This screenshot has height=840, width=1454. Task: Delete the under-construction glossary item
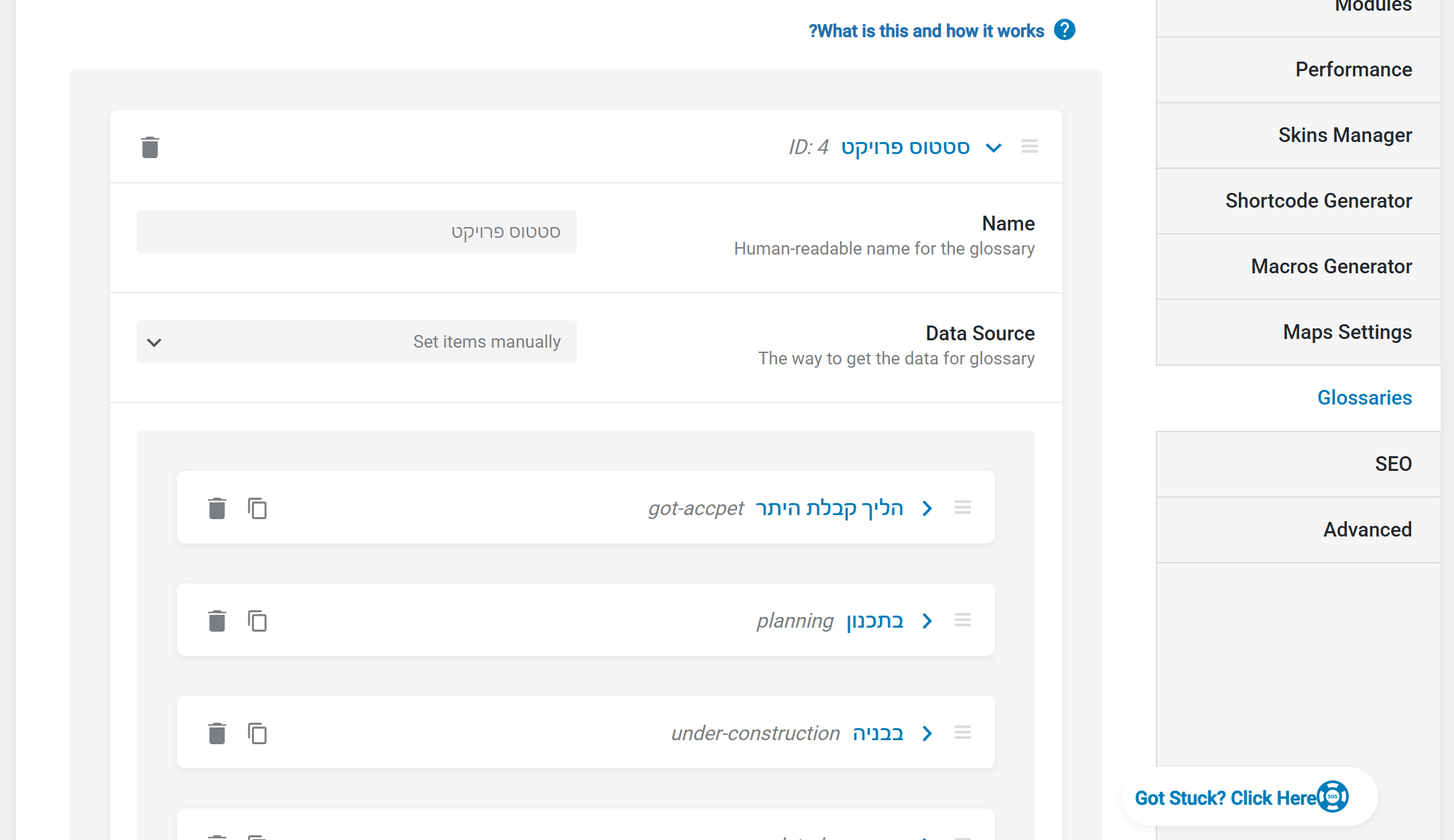point(216,733)
